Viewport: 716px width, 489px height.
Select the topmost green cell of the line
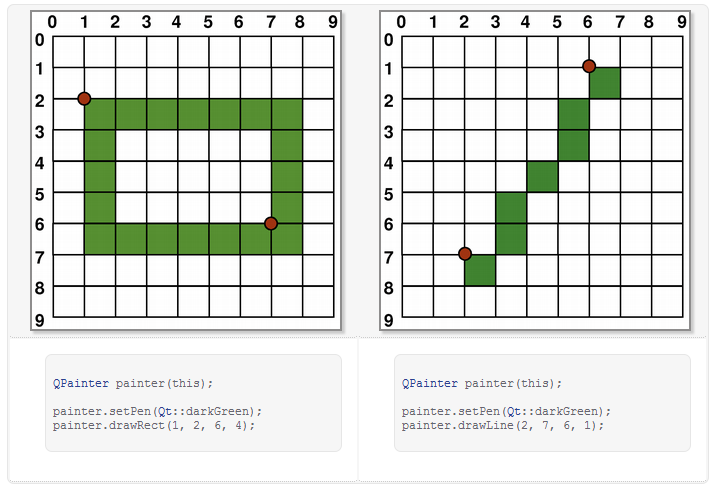coord(604,83)
